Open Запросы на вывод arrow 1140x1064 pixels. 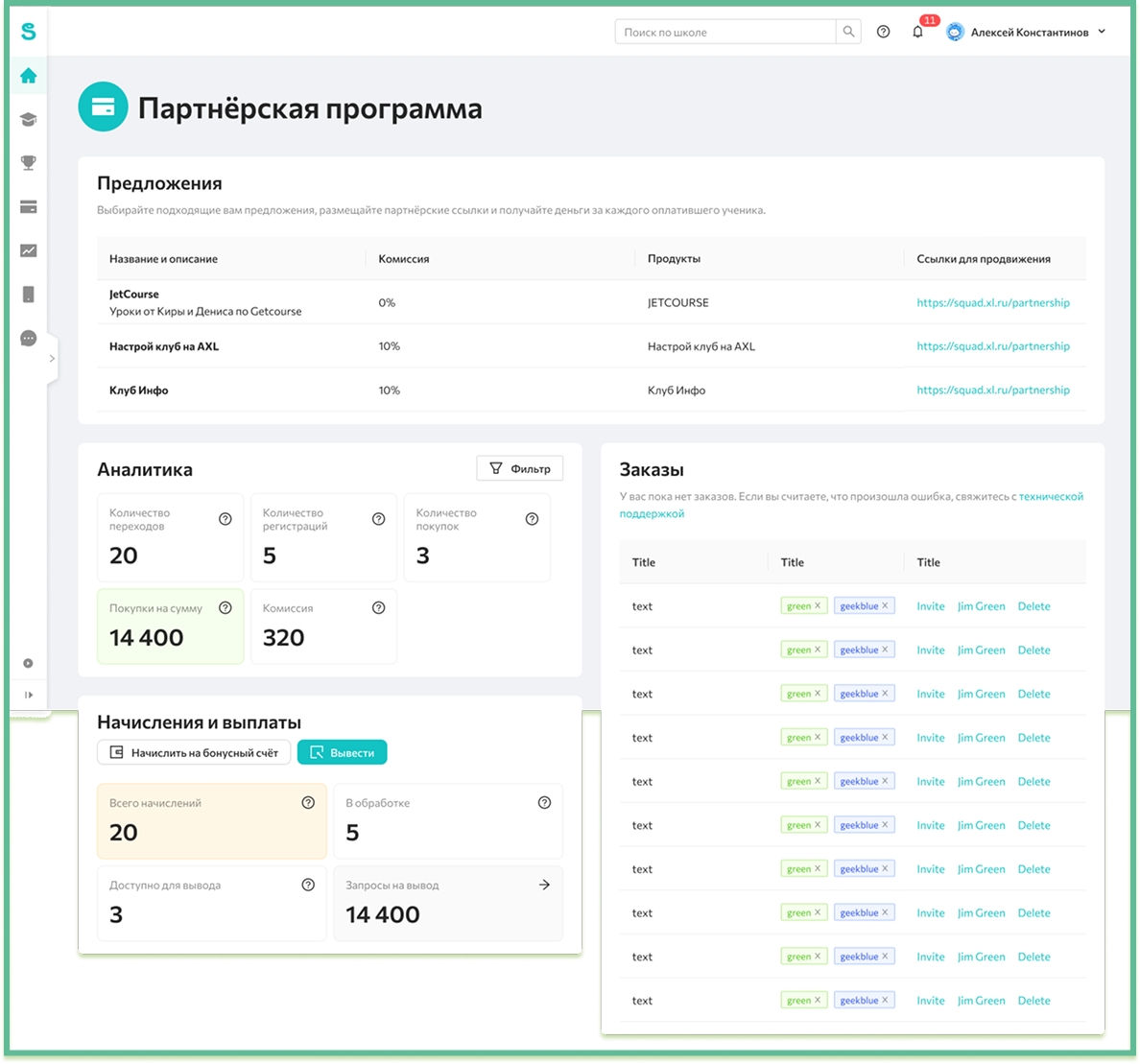coord(544,885)
